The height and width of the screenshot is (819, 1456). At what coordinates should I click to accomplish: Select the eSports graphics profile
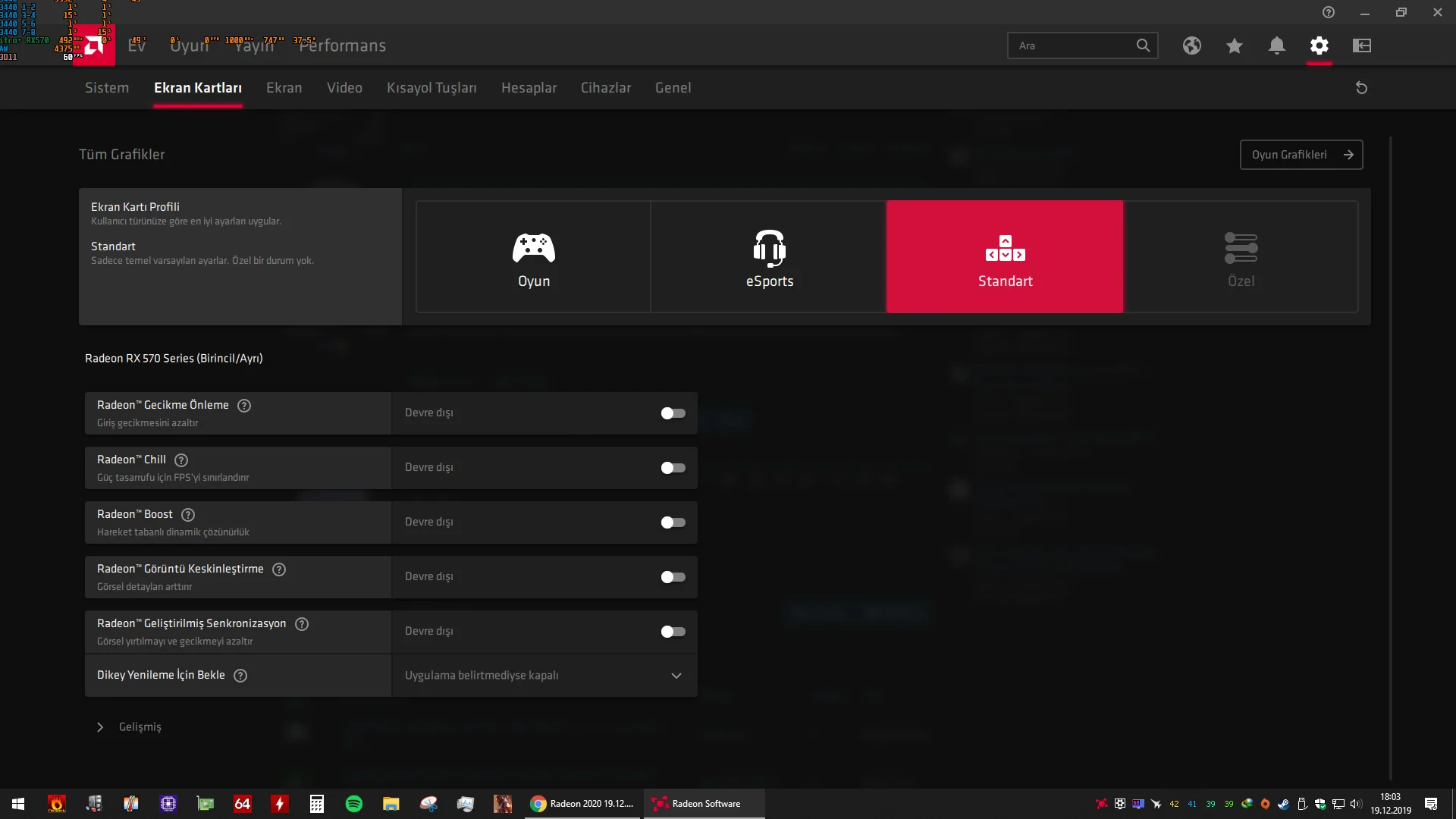[x=769, y=257]
